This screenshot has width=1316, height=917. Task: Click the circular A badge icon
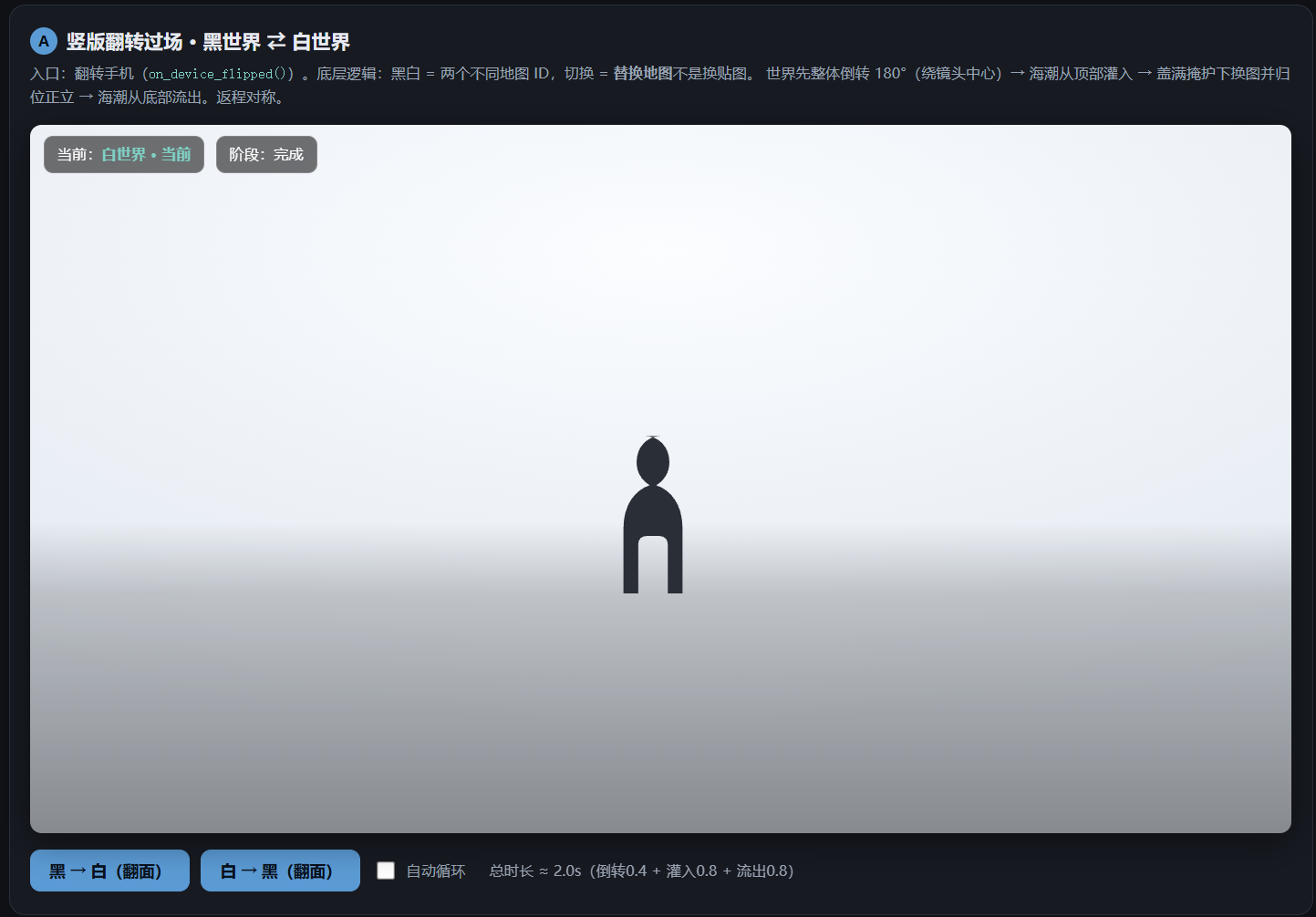pos(44,41)
